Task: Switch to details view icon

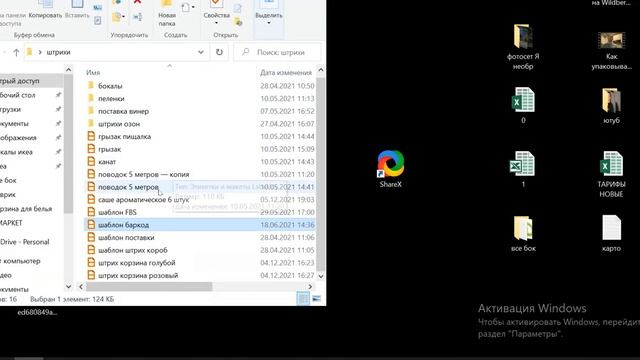Action: tap(303, 299)
